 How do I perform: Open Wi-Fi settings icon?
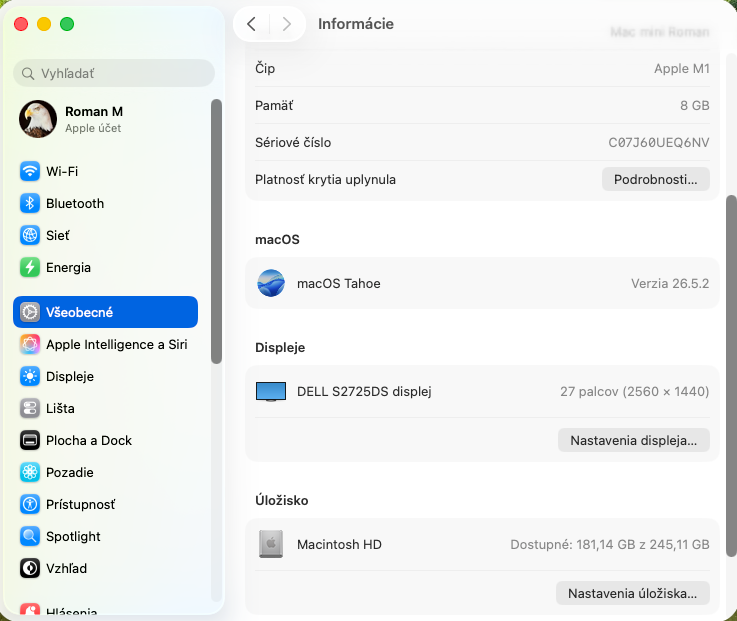click(x=30, y=171)
